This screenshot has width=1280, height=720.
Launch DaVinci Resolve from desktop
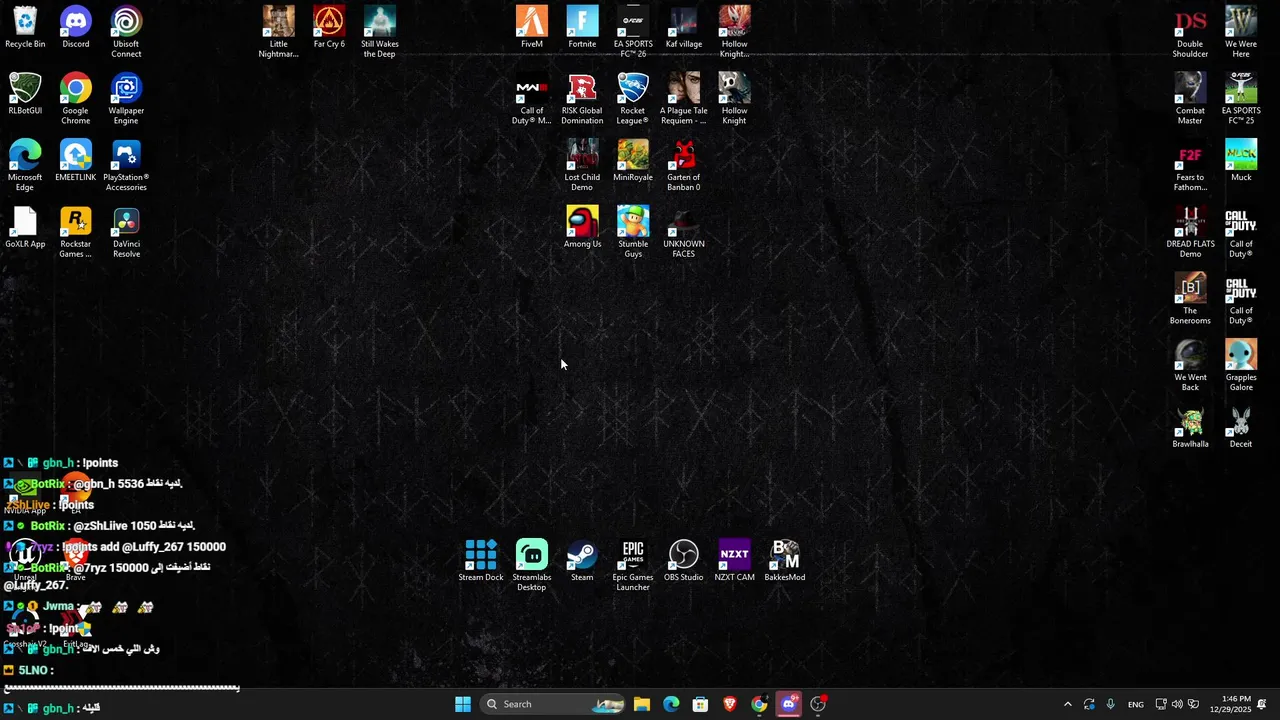click(126, 232)
